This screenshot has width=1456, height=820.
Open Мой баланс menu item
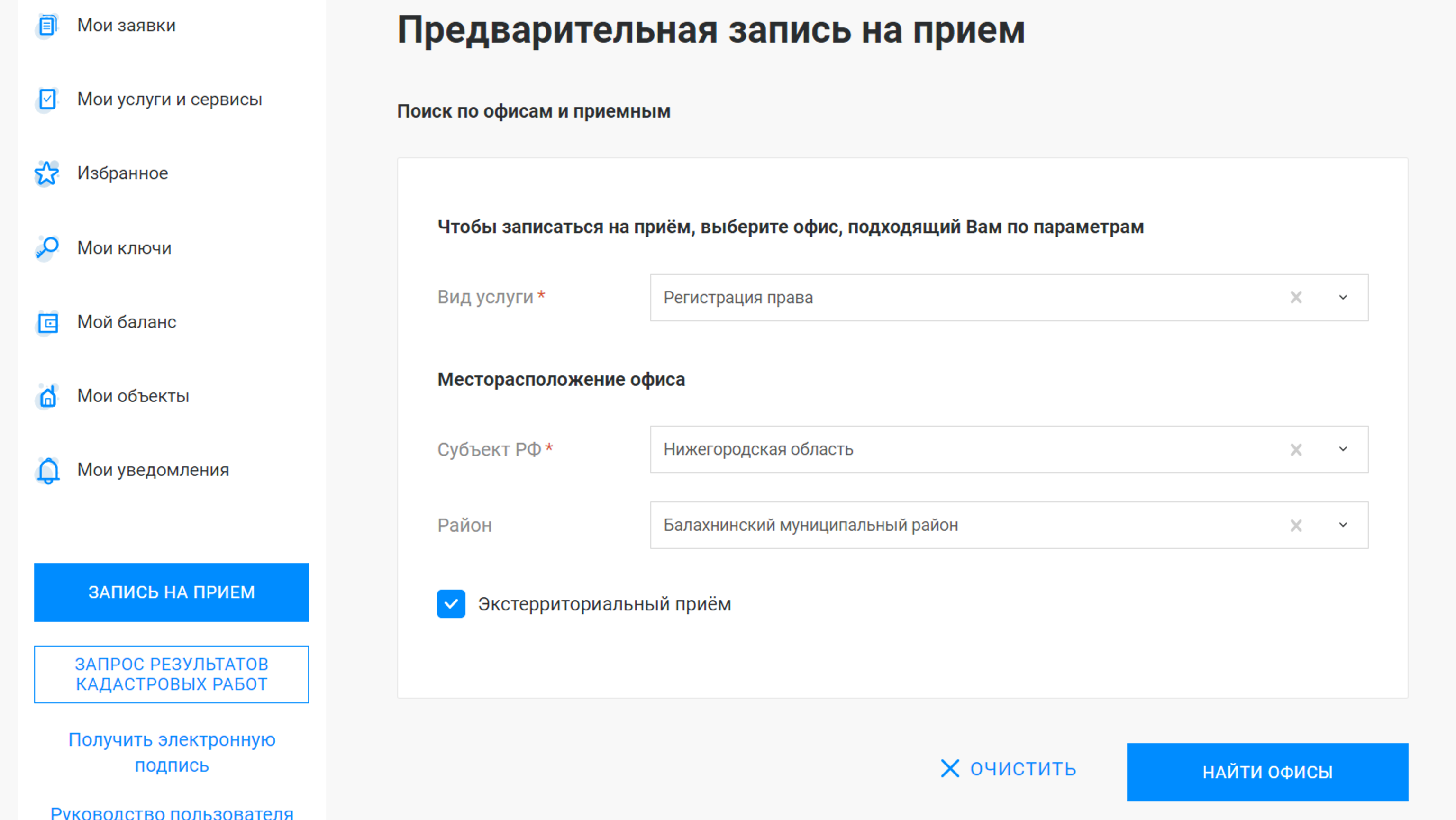coord(127,322)
